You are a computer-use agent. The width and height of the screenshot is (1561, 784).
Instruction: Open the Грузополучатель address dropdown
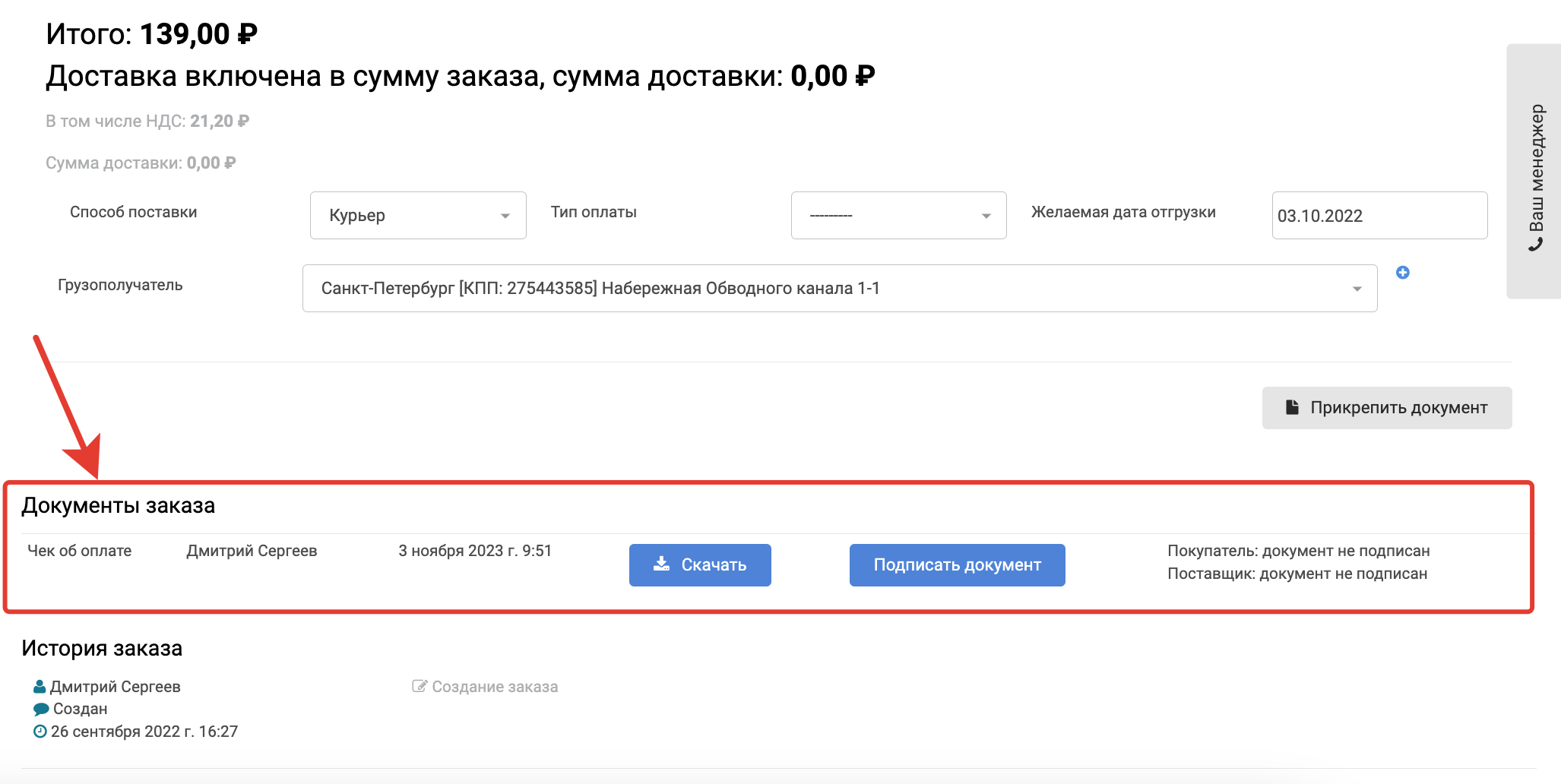click(x=839, y=289)
